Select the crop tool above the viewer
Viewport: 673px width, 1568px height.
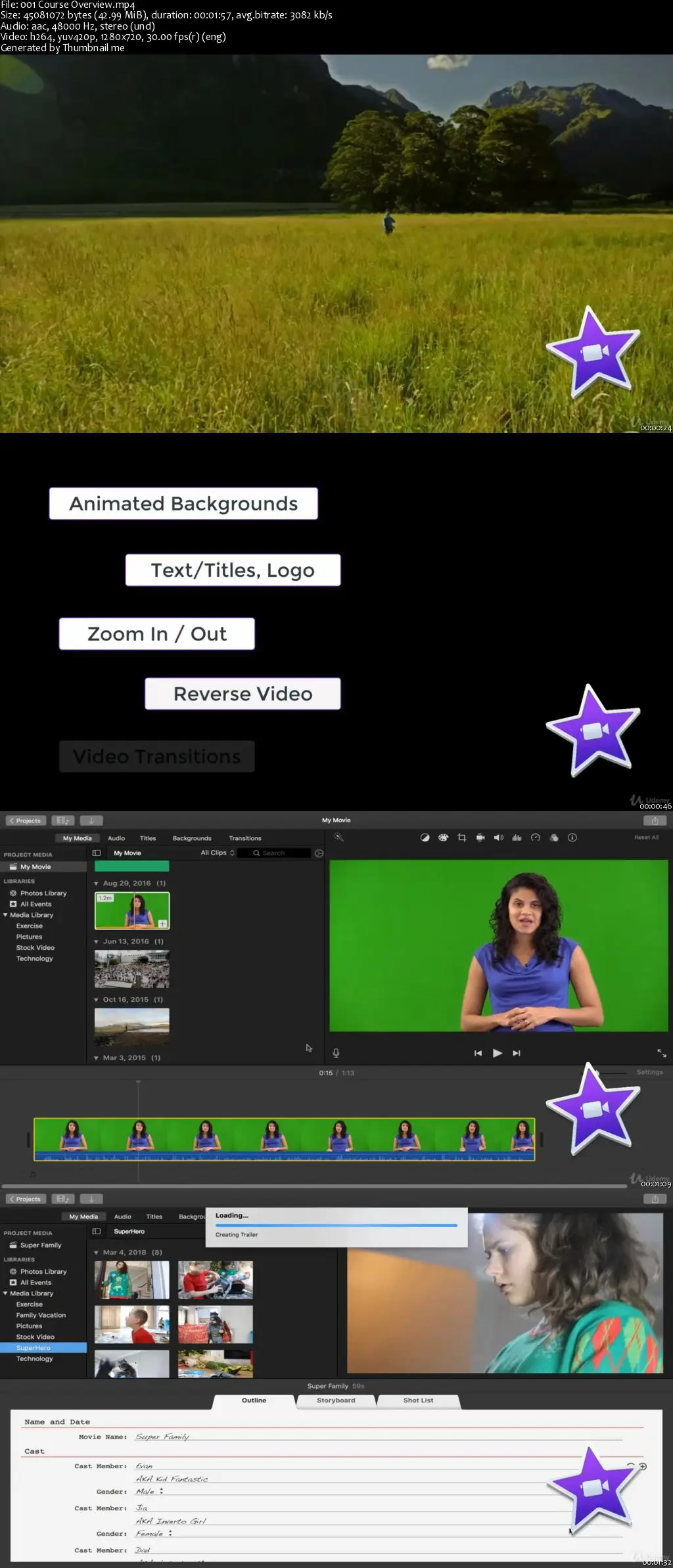pos(462,838)
